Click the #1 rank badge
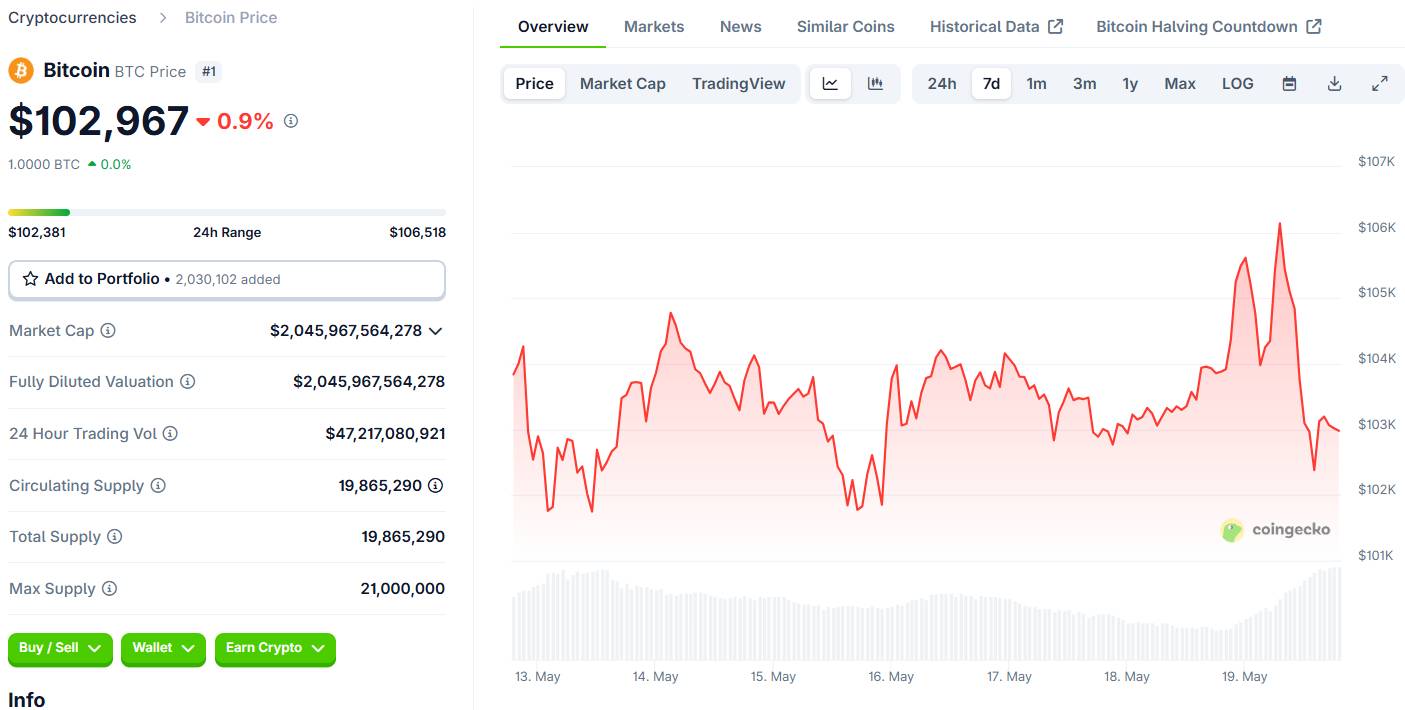 click(x=209, y=71)
